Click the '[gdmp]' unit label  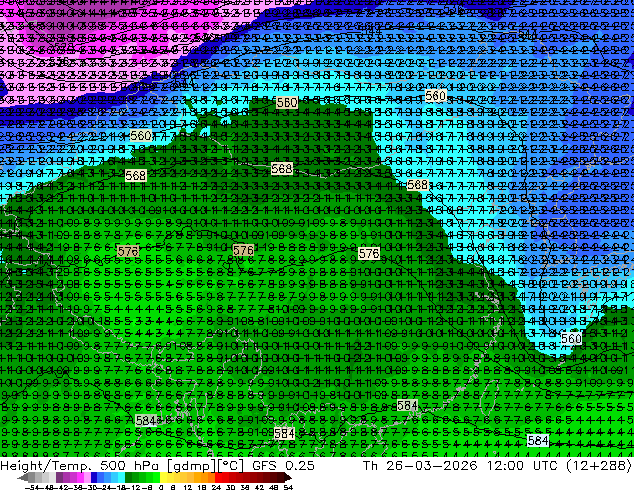click(x=190, y=466)
